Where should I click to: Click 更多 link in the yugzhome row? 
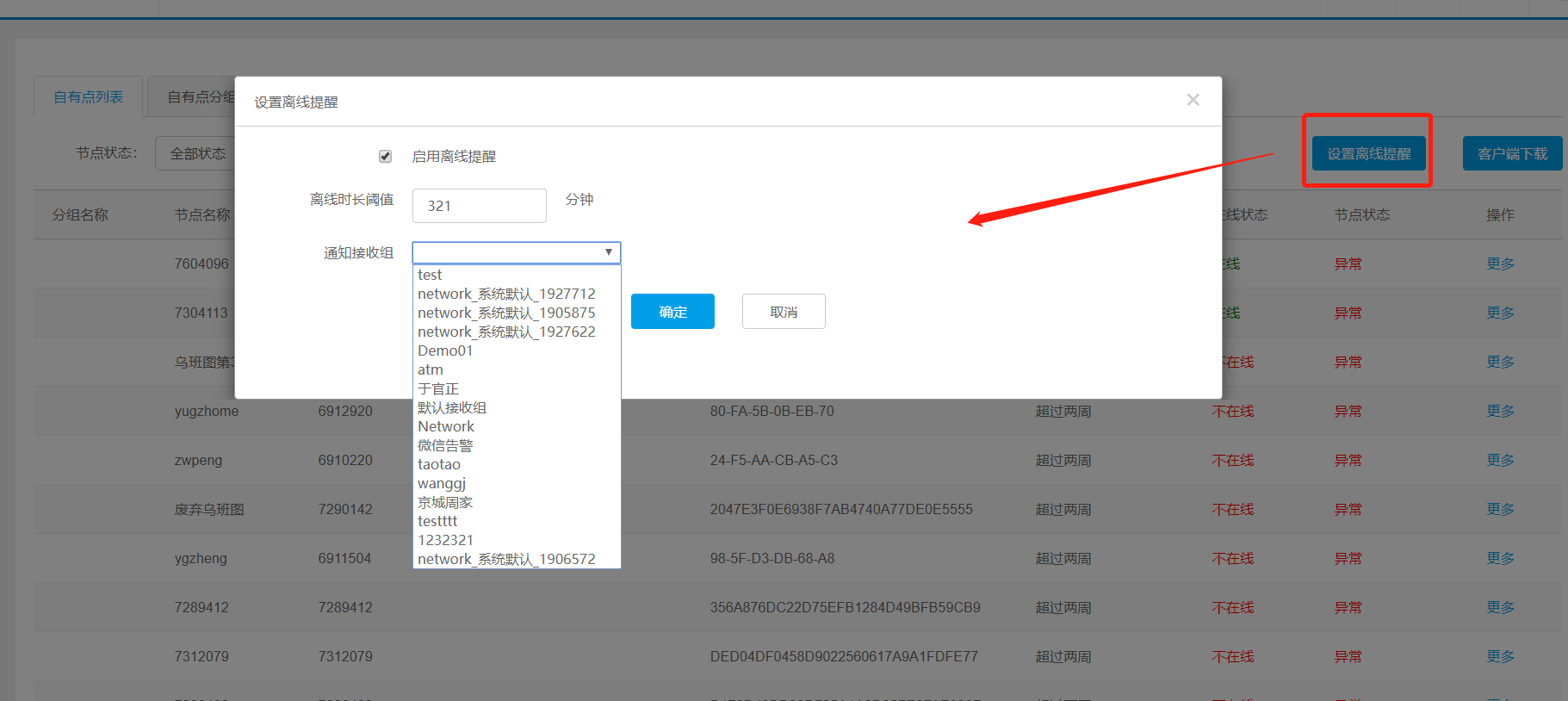pos(1500,412)
